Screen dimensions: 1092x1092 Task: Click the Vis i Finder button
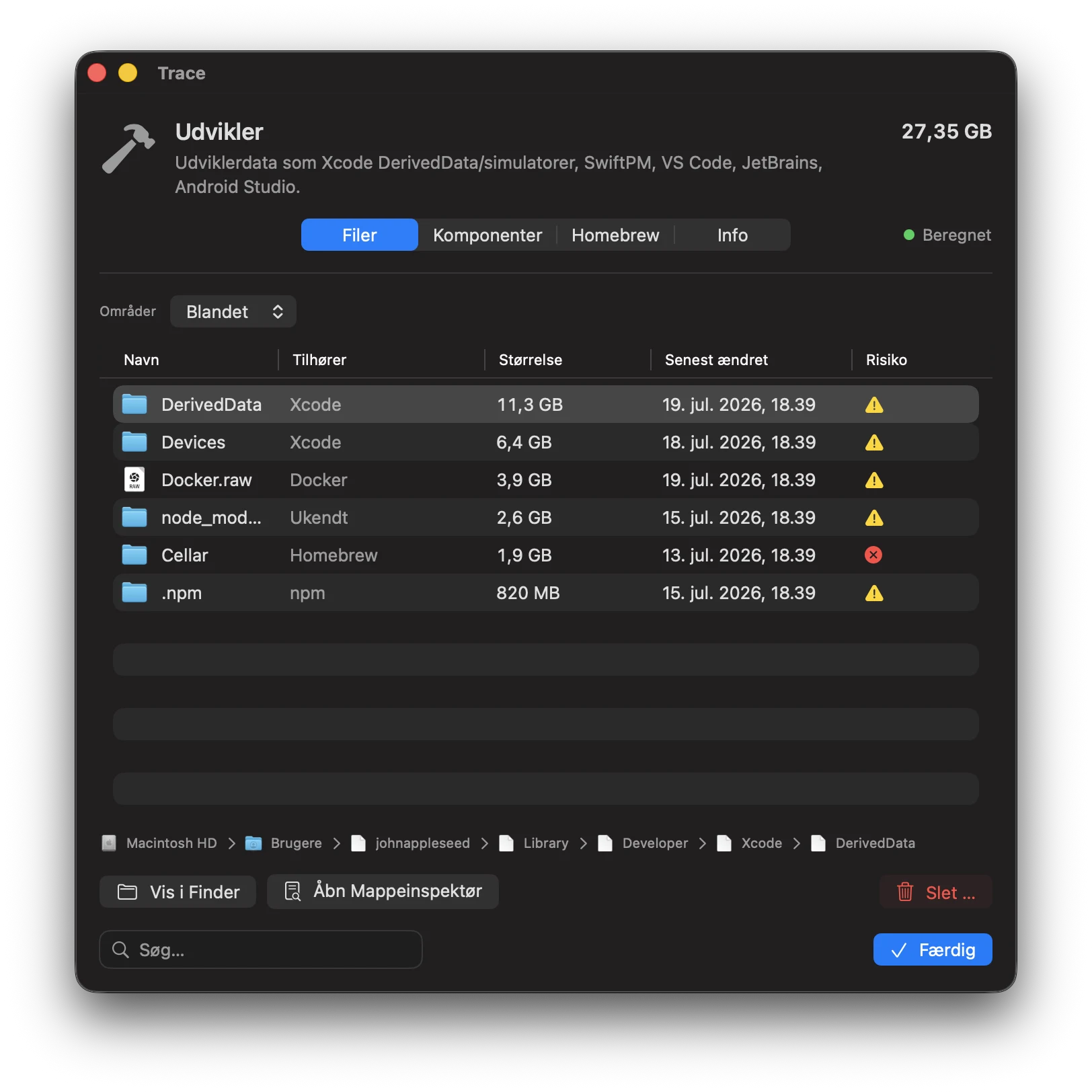pos(178,892)
